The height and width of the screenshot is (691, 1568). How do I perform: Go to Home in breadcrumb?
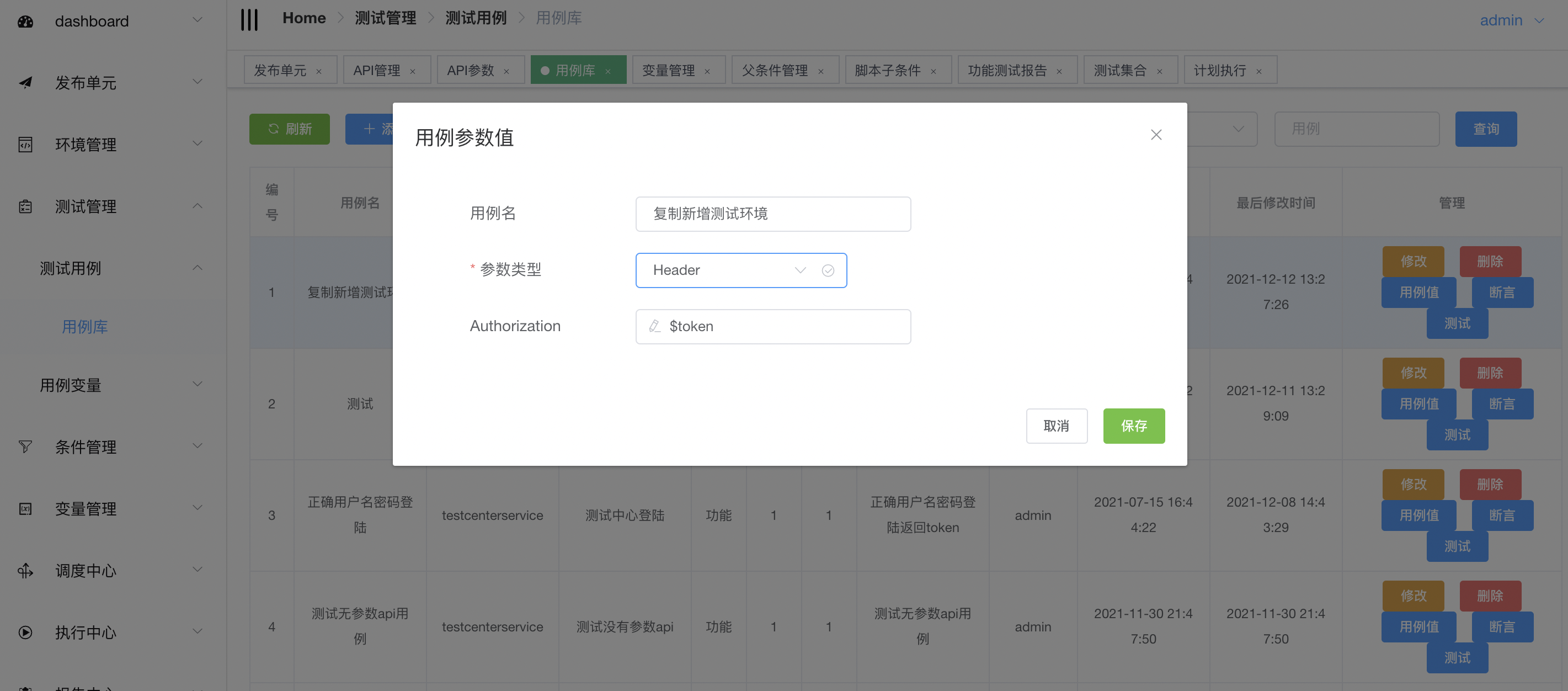tap(304, 18)
